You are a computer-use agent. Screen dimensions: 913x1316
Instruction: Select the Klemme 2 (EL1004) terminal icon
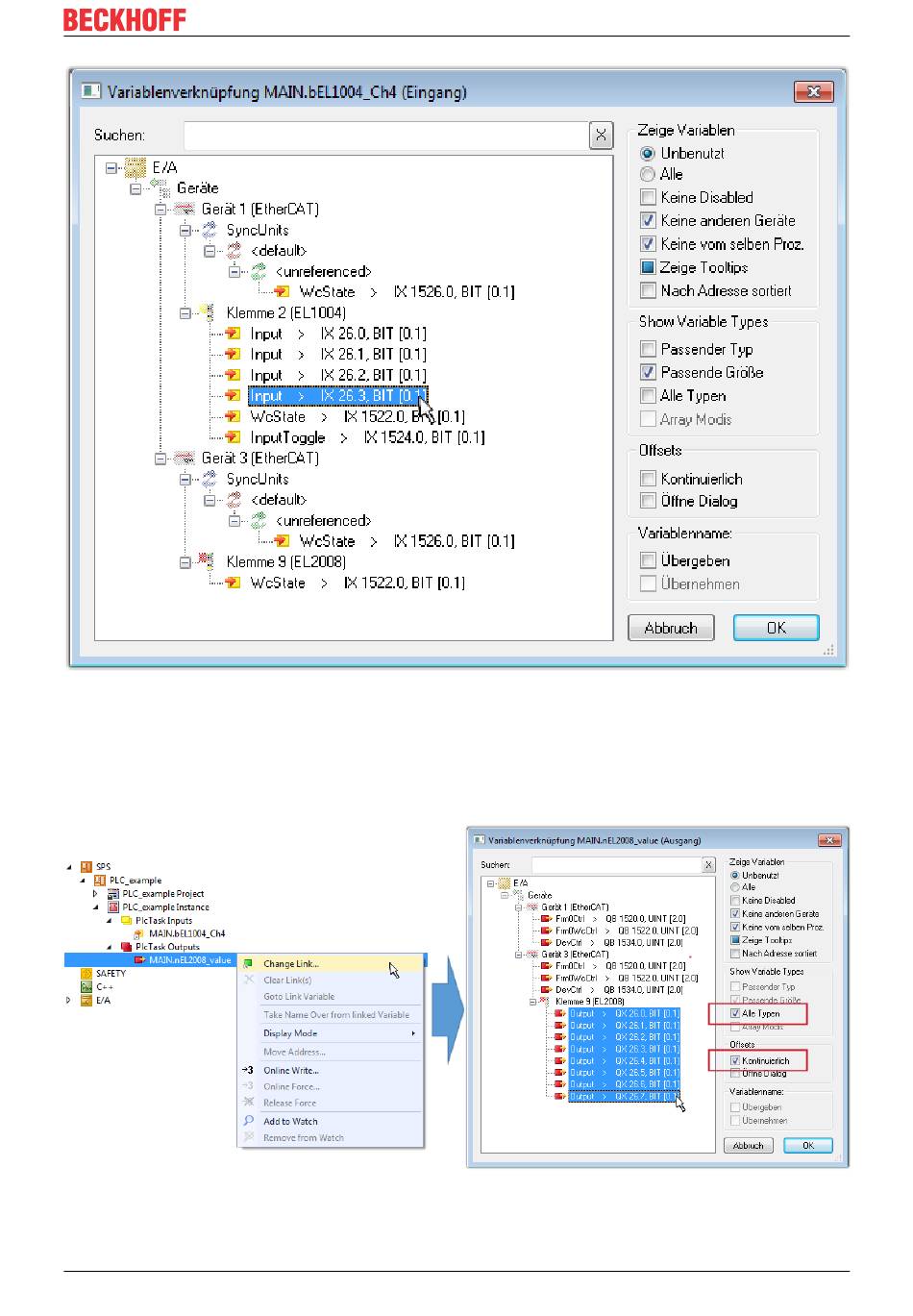[208, 313]
